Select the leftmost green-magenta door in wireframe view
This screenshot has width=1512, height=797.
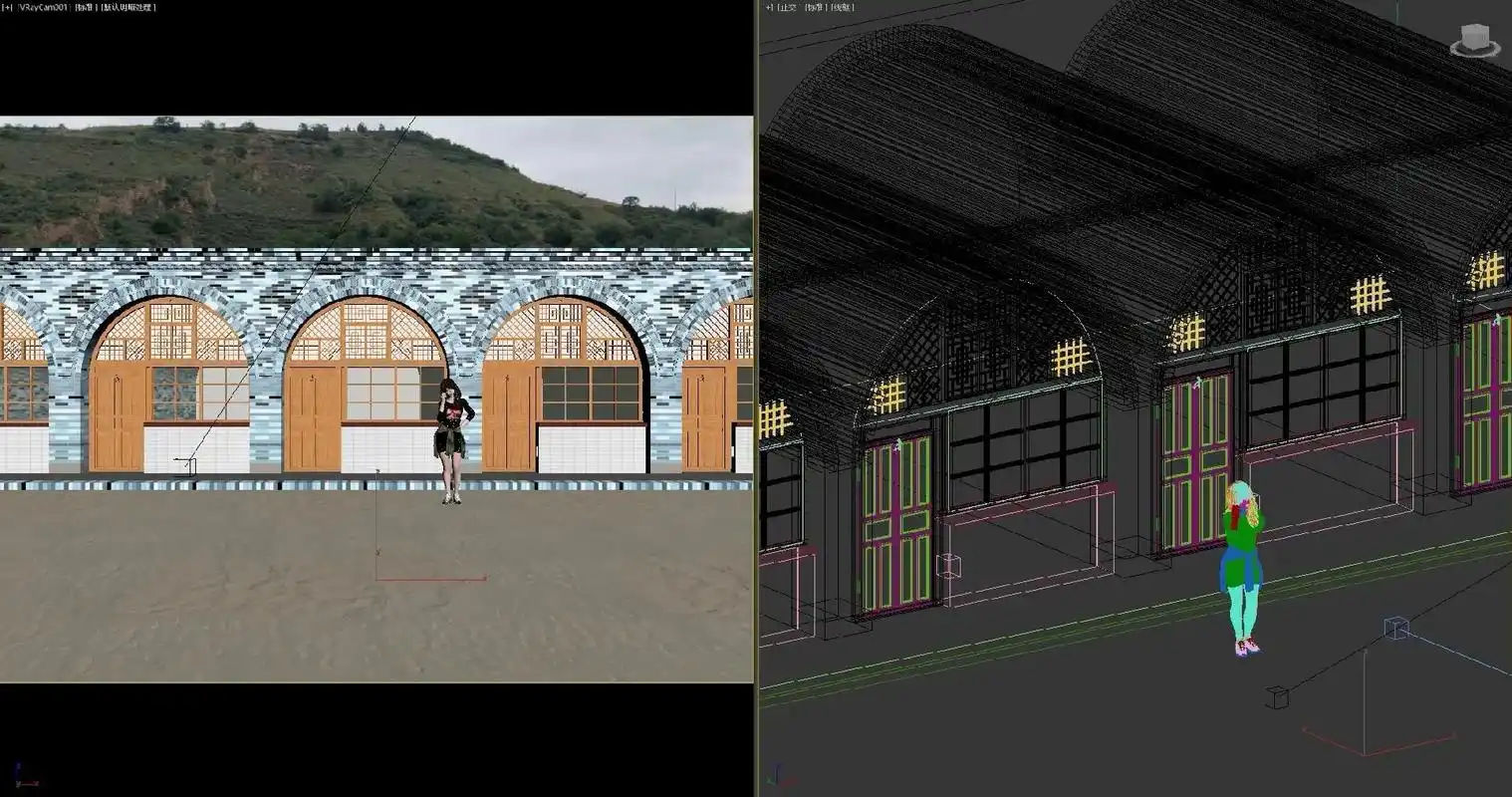point(896,523)
